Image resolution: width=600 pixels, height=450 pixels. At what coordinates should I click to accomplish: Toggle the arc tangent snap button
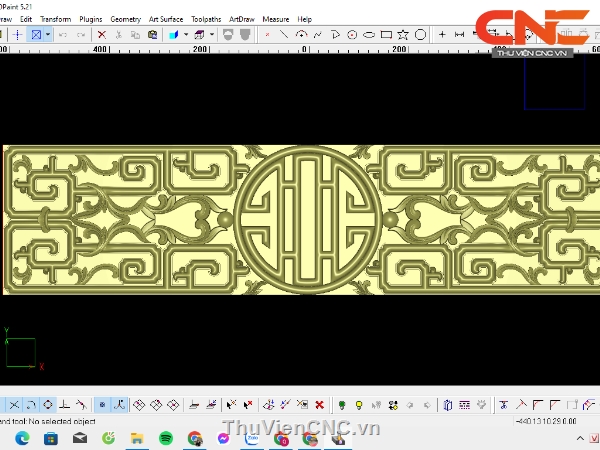tap(31, 405)
